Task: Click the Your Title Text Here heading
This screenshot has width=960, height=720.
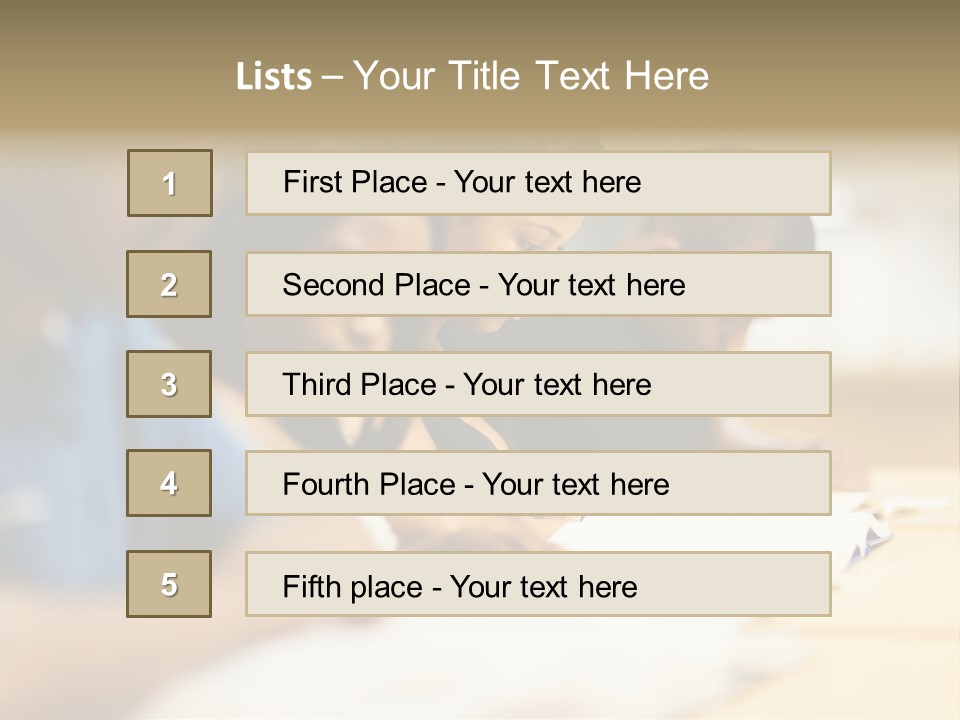Action: (531, 77)
